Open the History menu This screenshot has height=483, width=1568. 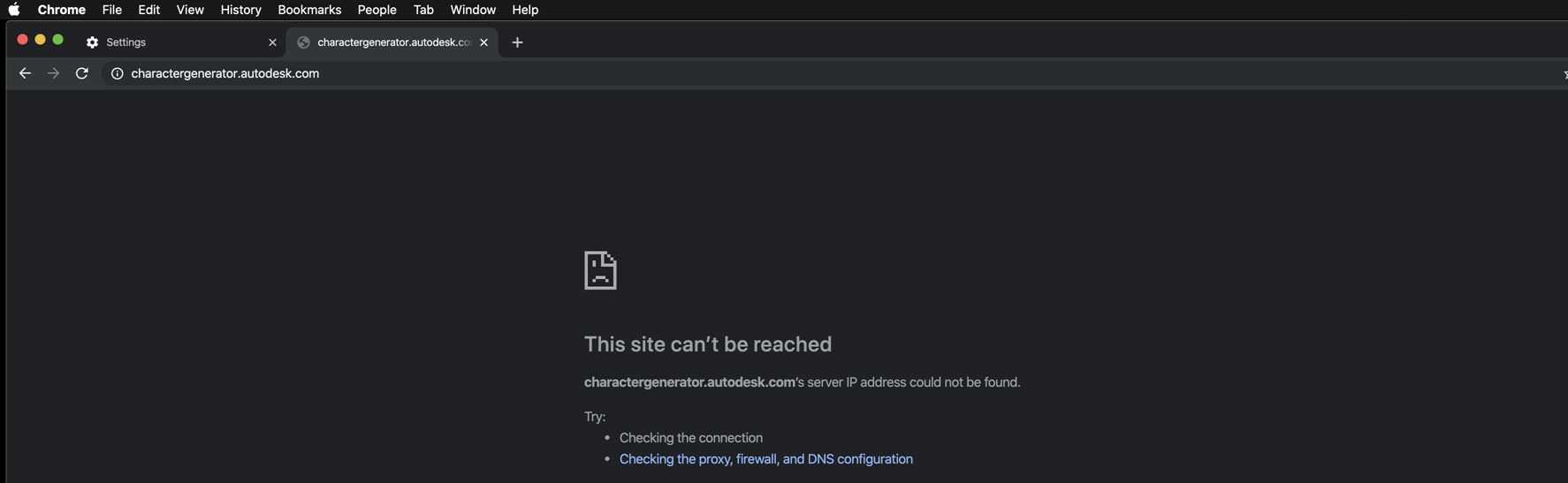click(x=241, y=10)
